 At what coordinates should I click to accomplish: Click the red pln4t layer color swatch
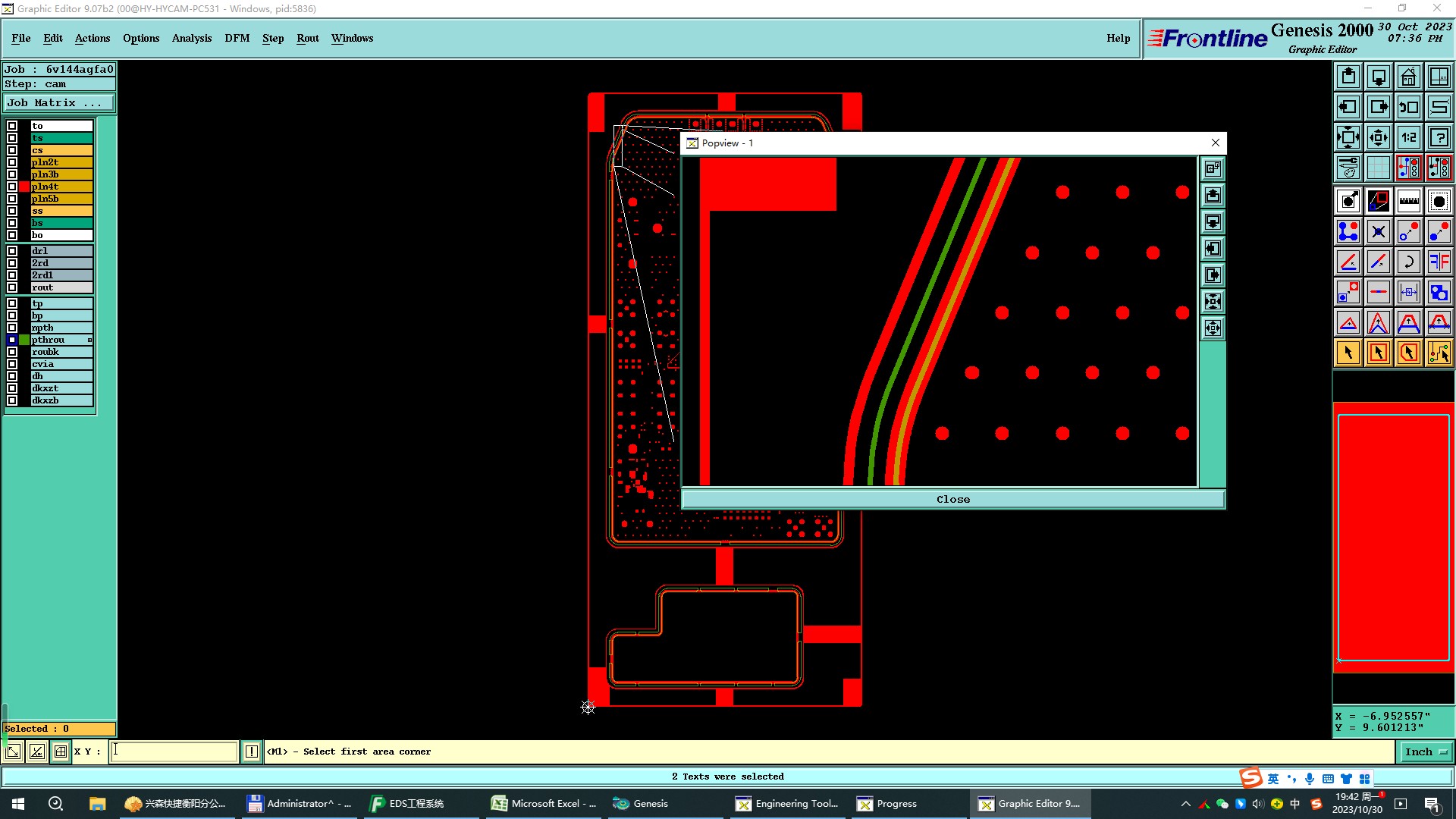coord(24,187)
